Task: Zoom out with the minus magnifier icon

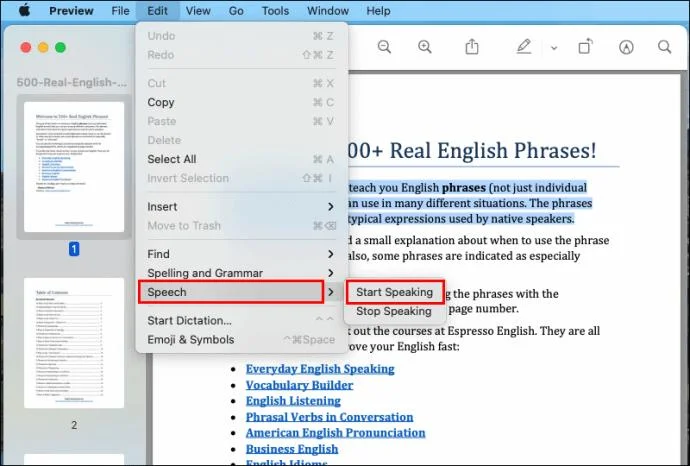Action: (x=384, y=47)
